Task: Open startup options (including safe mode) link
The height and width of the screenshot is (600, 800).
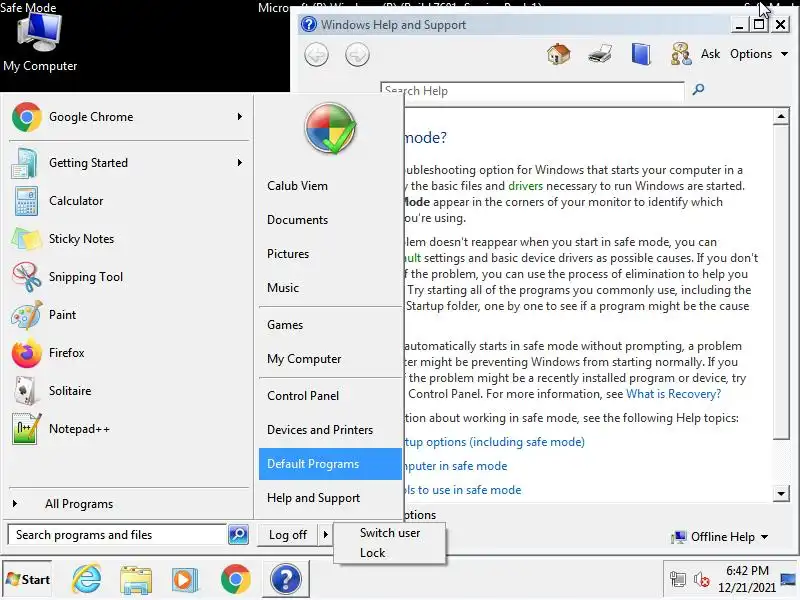Action: (x=494, y=442)
